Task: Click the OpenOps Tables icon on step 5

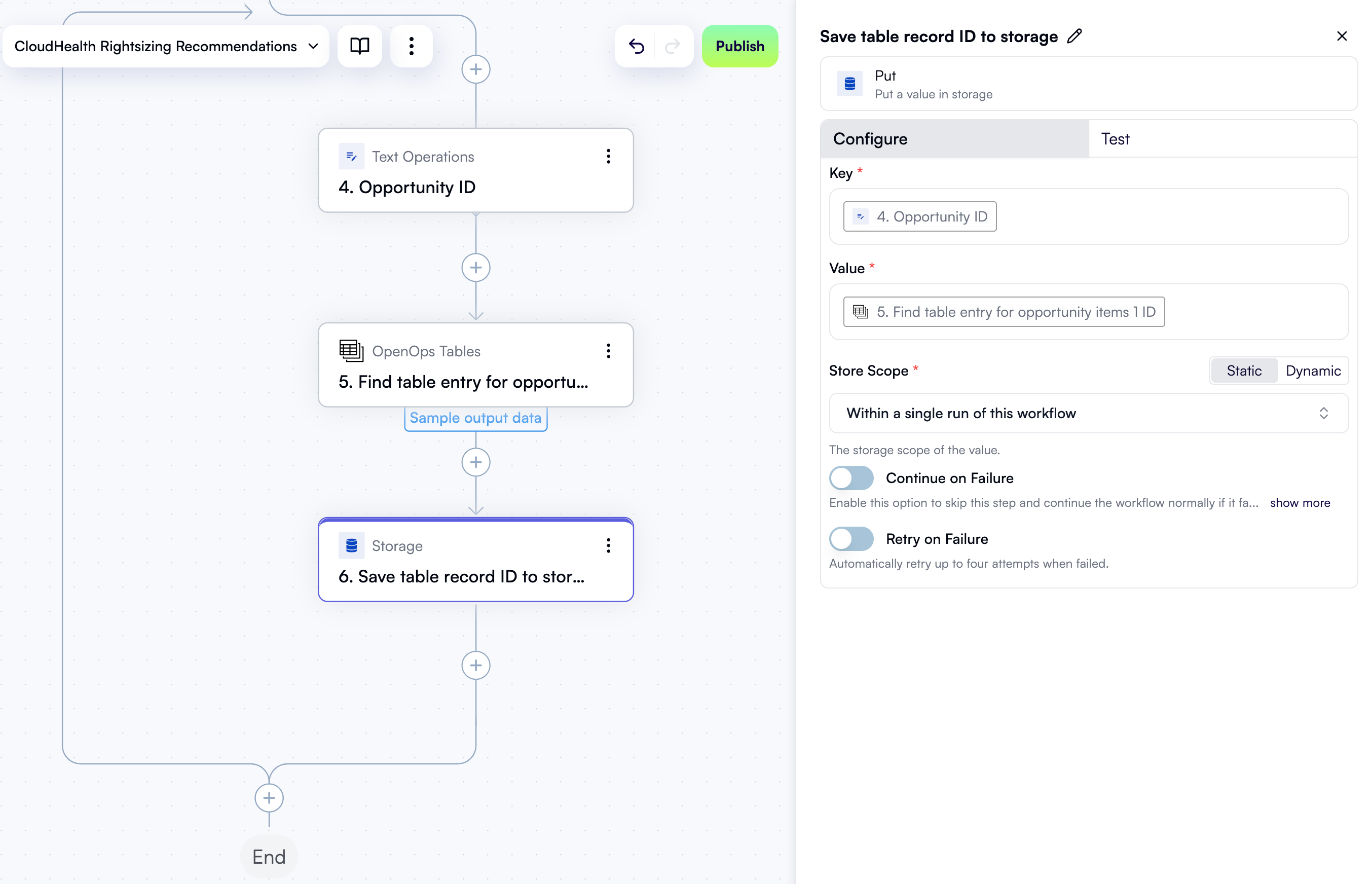Action: (351, 351)
